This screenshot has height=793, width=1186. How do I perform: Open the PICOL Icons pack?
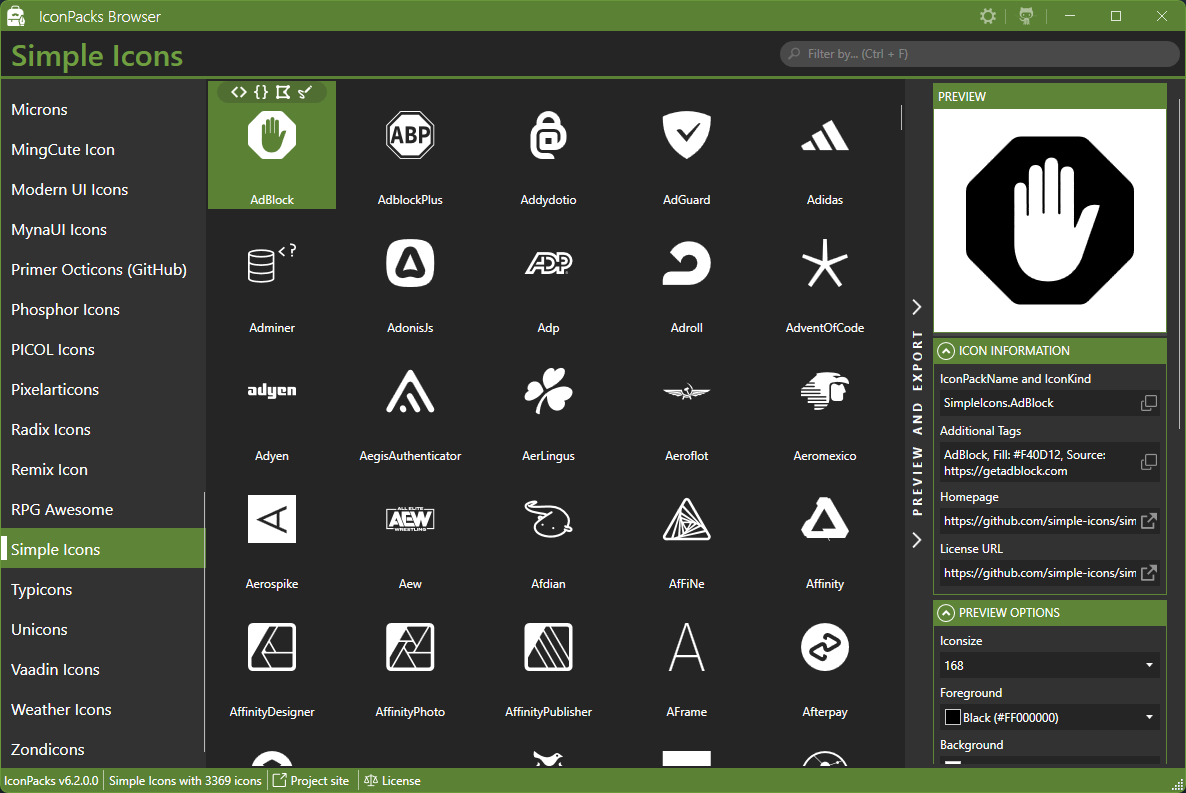point(102,350)
